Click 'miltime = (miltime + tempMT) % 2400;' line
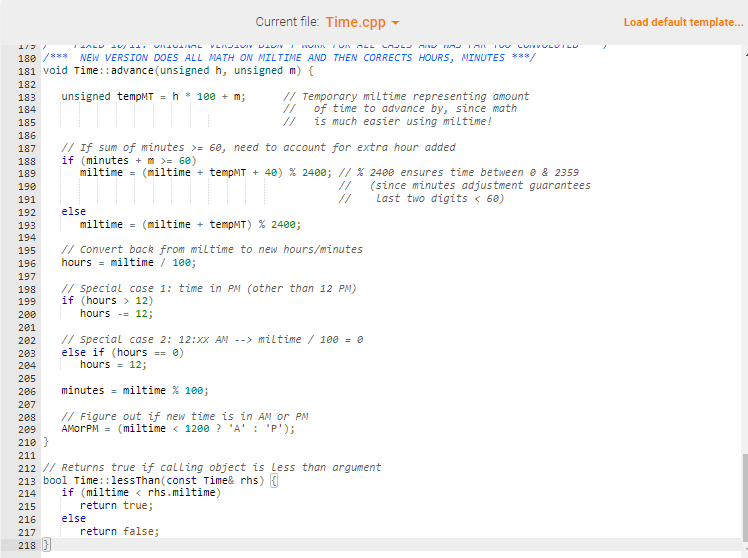Image resolution: width=748 pixels, height=558 pixels. pos(190,224)
